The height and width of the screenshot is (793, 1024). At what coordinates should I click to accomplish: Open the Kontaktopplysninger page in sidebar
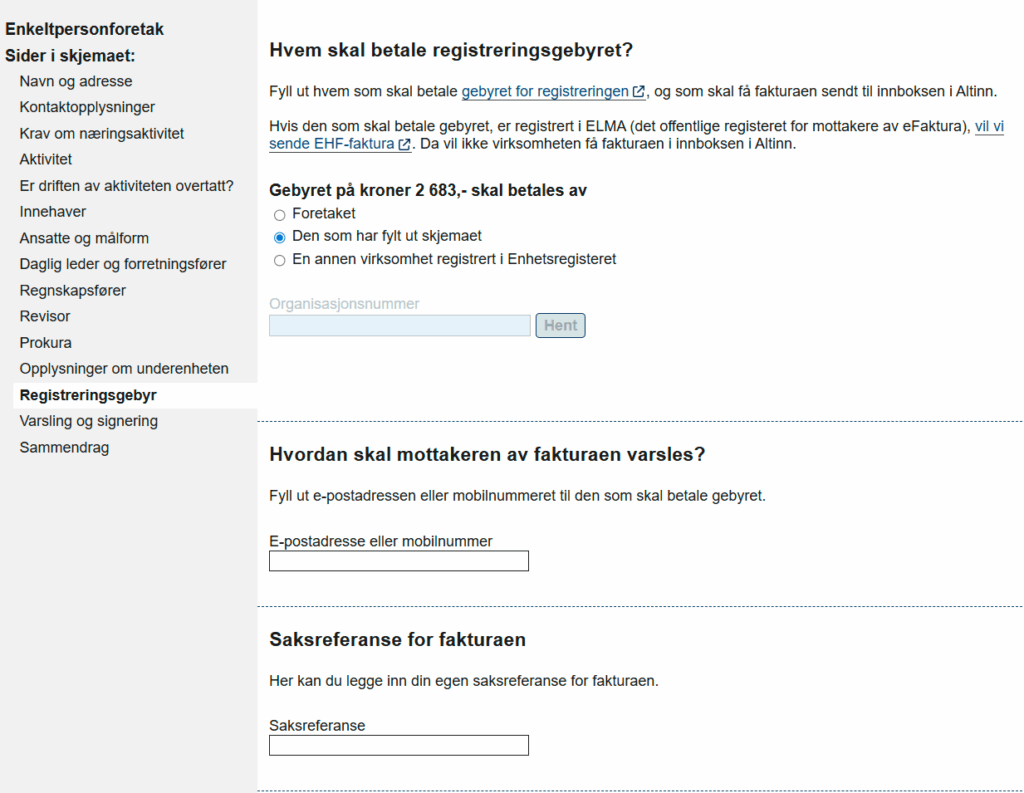pos(87,107)
